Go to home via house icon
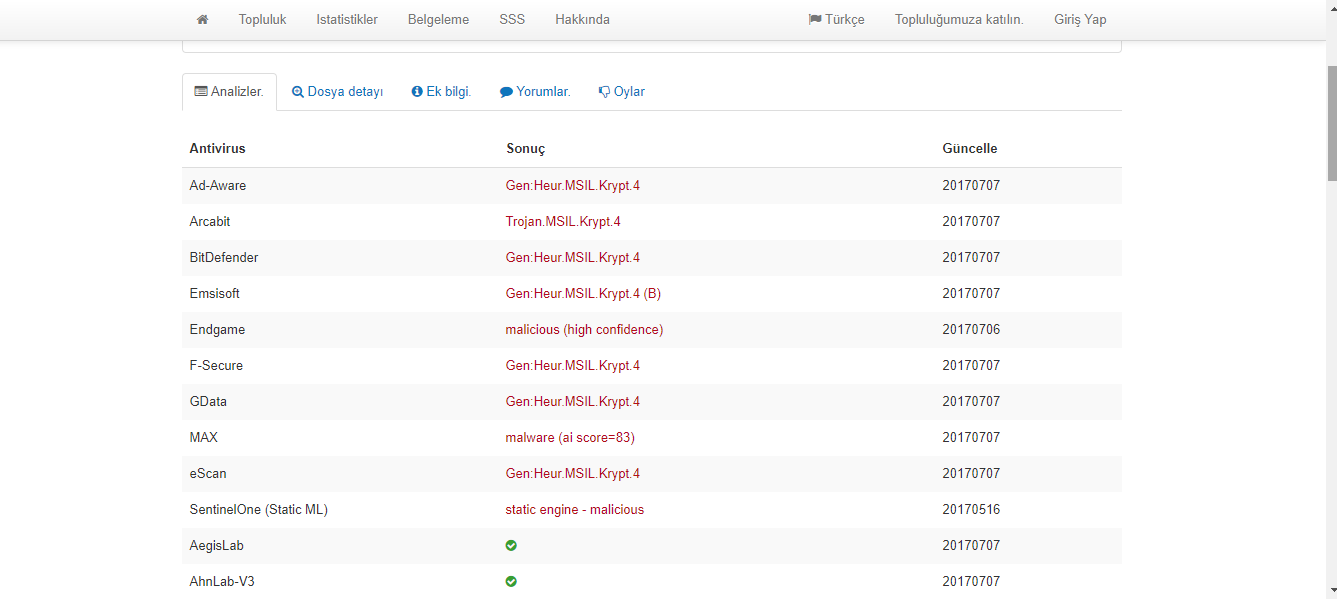The image size is (1337, 599). [203, 20]
